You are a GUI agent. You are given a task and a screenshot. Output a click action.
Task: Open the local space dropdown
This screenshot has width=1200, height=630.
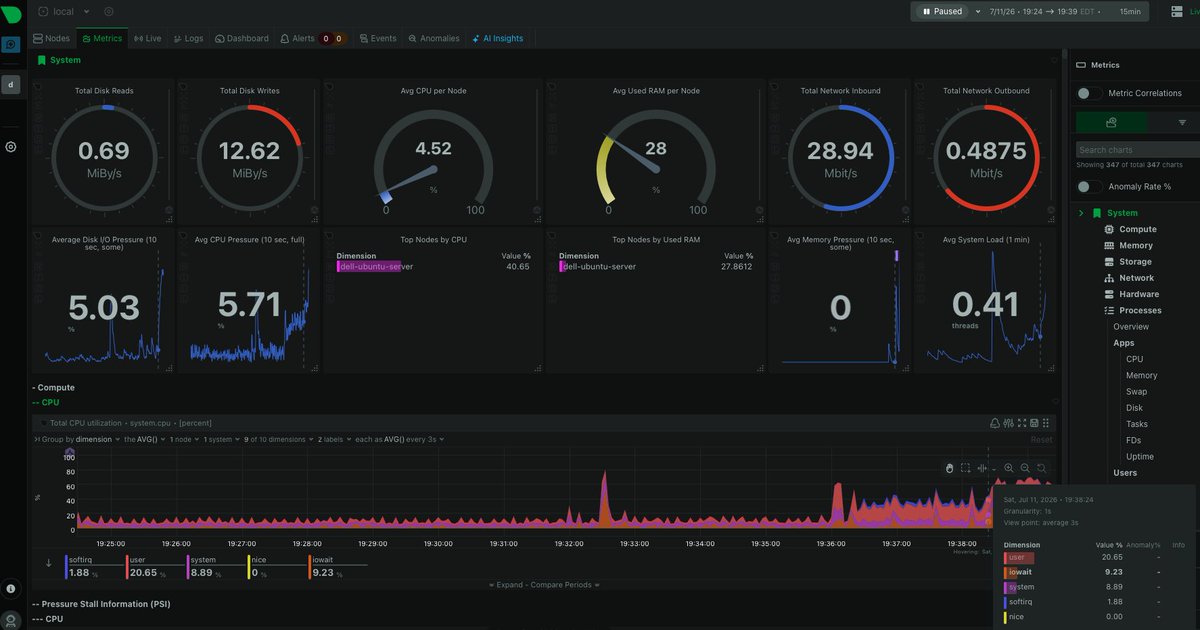click(64, 12)
